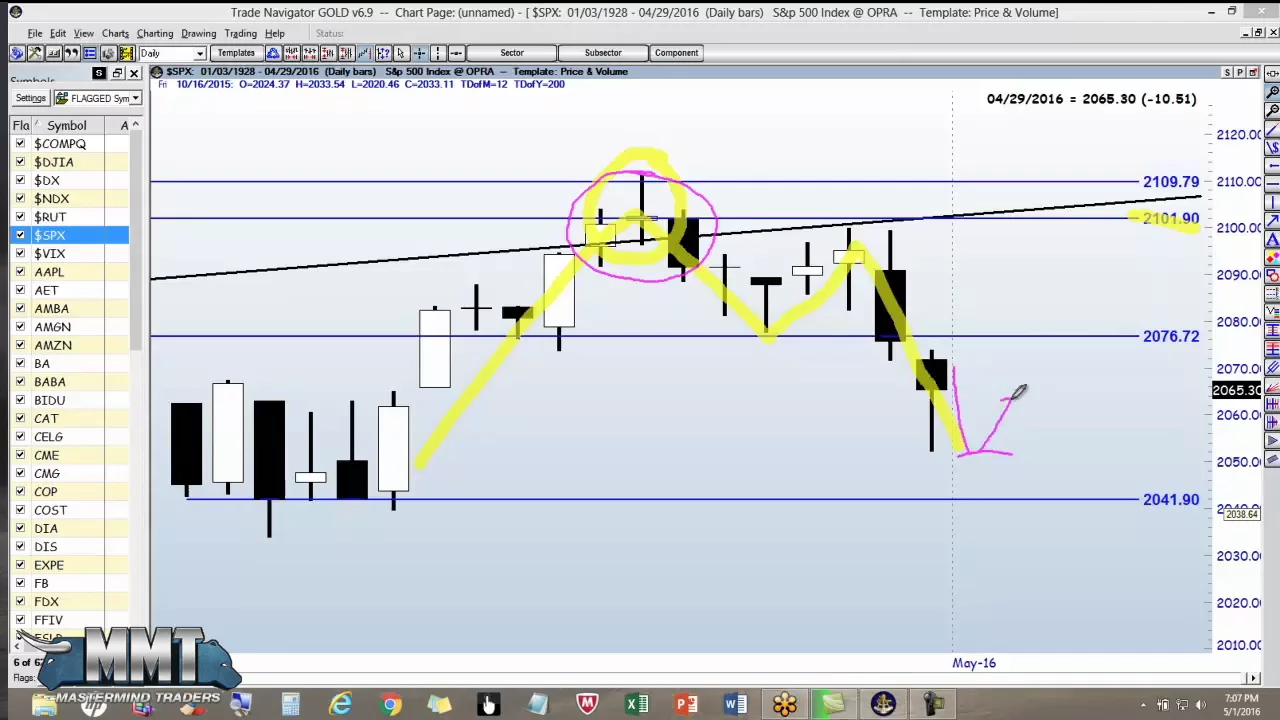Select the zoom out magnifier tool

coord(1272,110)
